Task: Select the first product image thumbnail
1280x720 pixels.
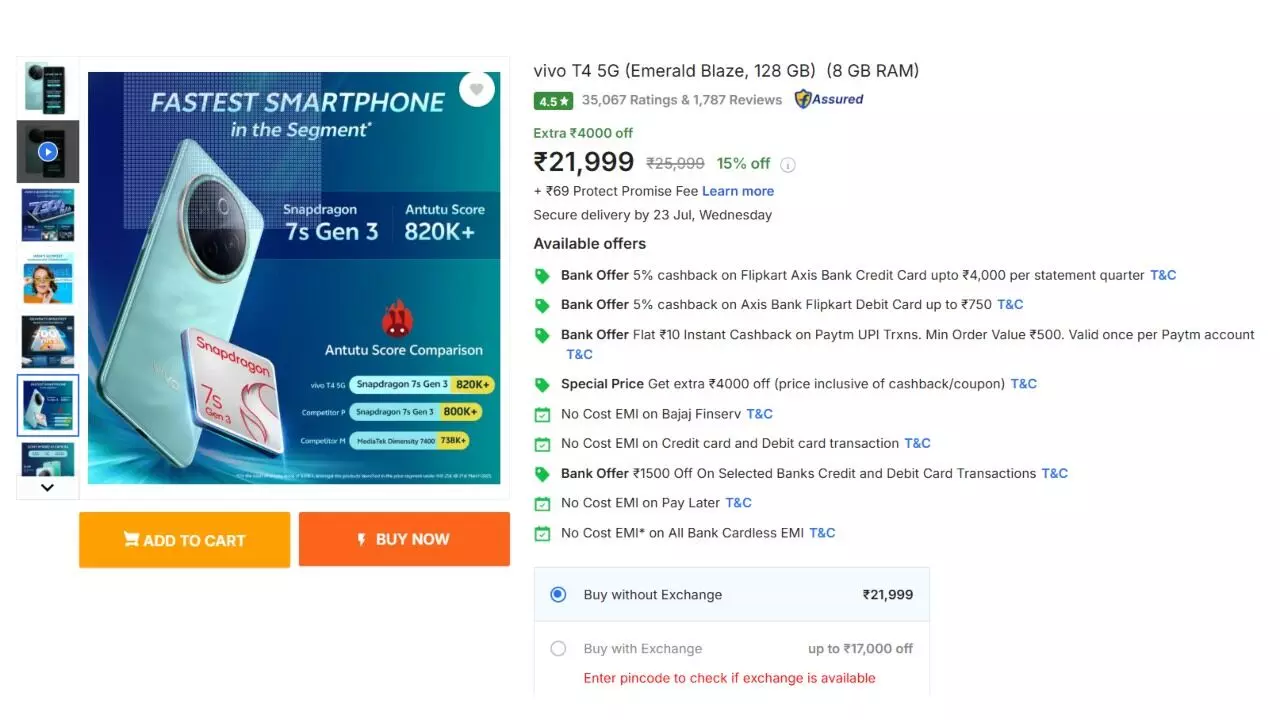Action: (x=47, y=88)
